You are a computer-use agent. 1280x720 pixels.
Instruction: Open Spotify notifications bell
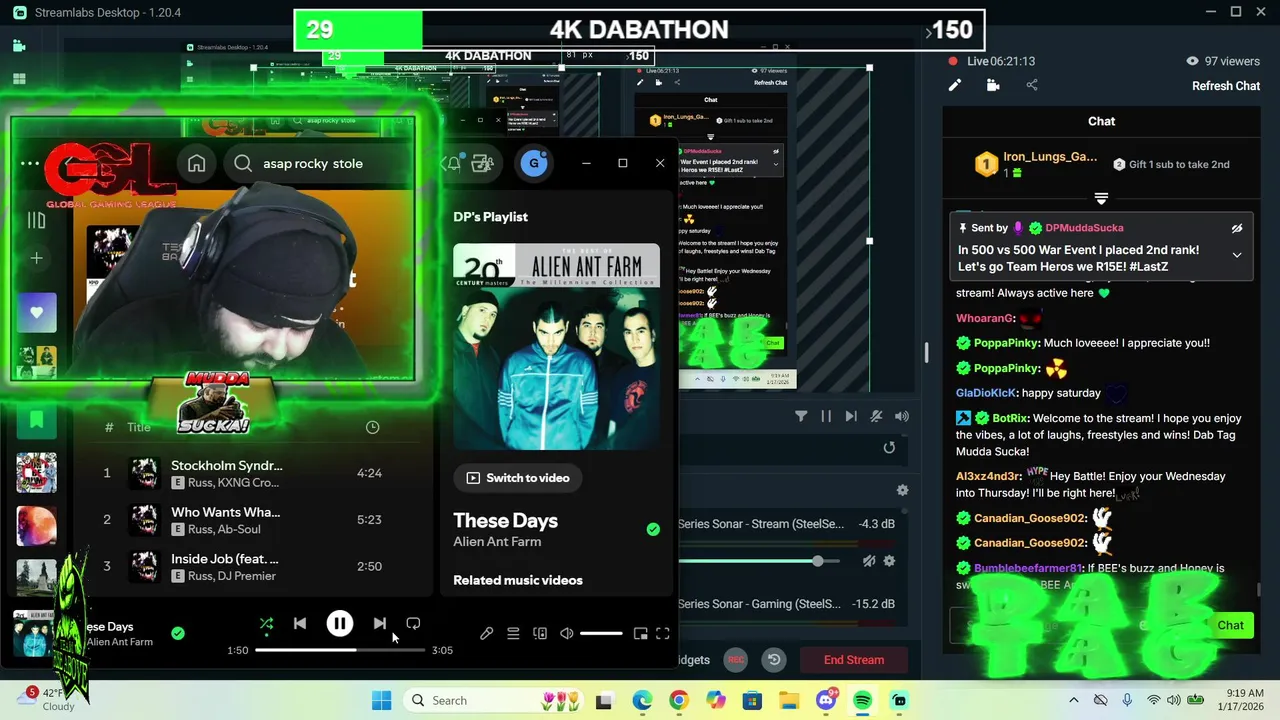[x=453, y=163]
